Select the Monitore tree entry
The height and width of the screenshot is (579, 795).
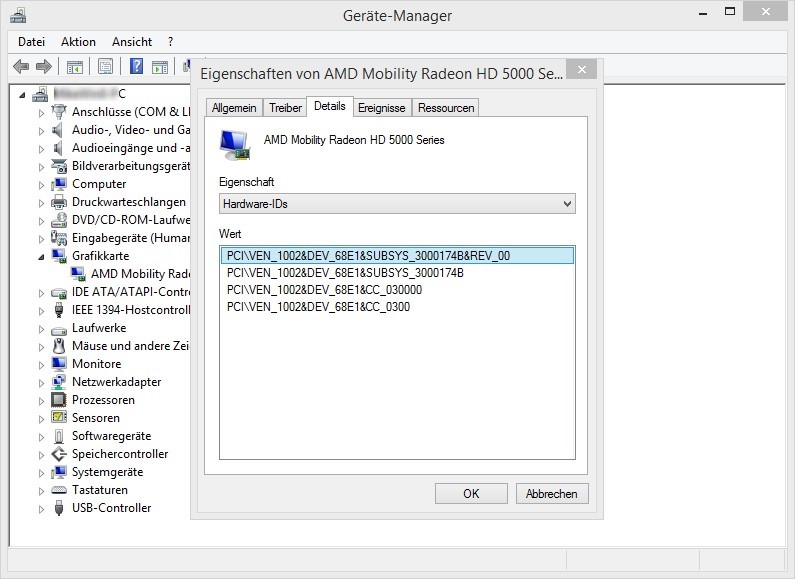point(96,364)
